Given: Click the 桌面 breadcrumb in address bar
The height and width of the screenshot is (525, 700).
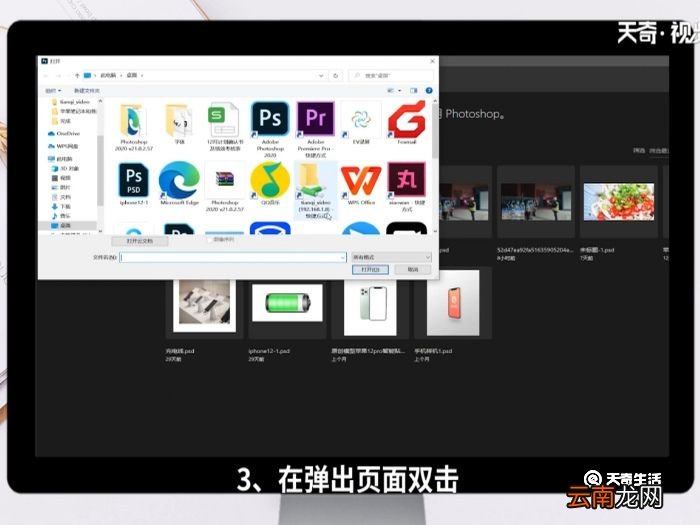Looking at the screenshot, I should pyautogui.click(x=132, y=75).
